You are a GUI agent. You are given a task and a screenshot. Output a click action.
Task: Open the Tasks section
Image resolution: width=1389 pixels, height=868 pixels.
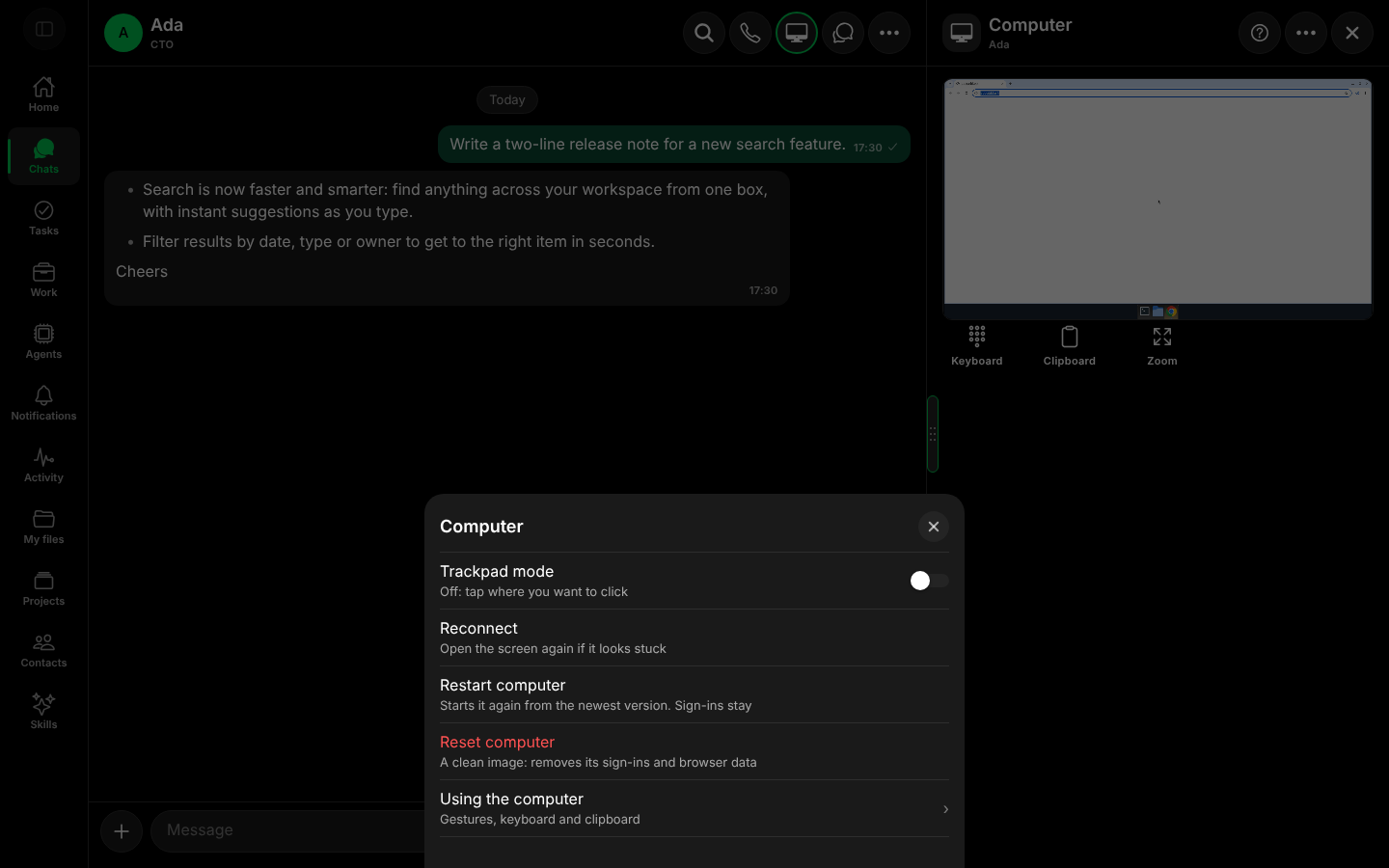[x=43, y=218]
